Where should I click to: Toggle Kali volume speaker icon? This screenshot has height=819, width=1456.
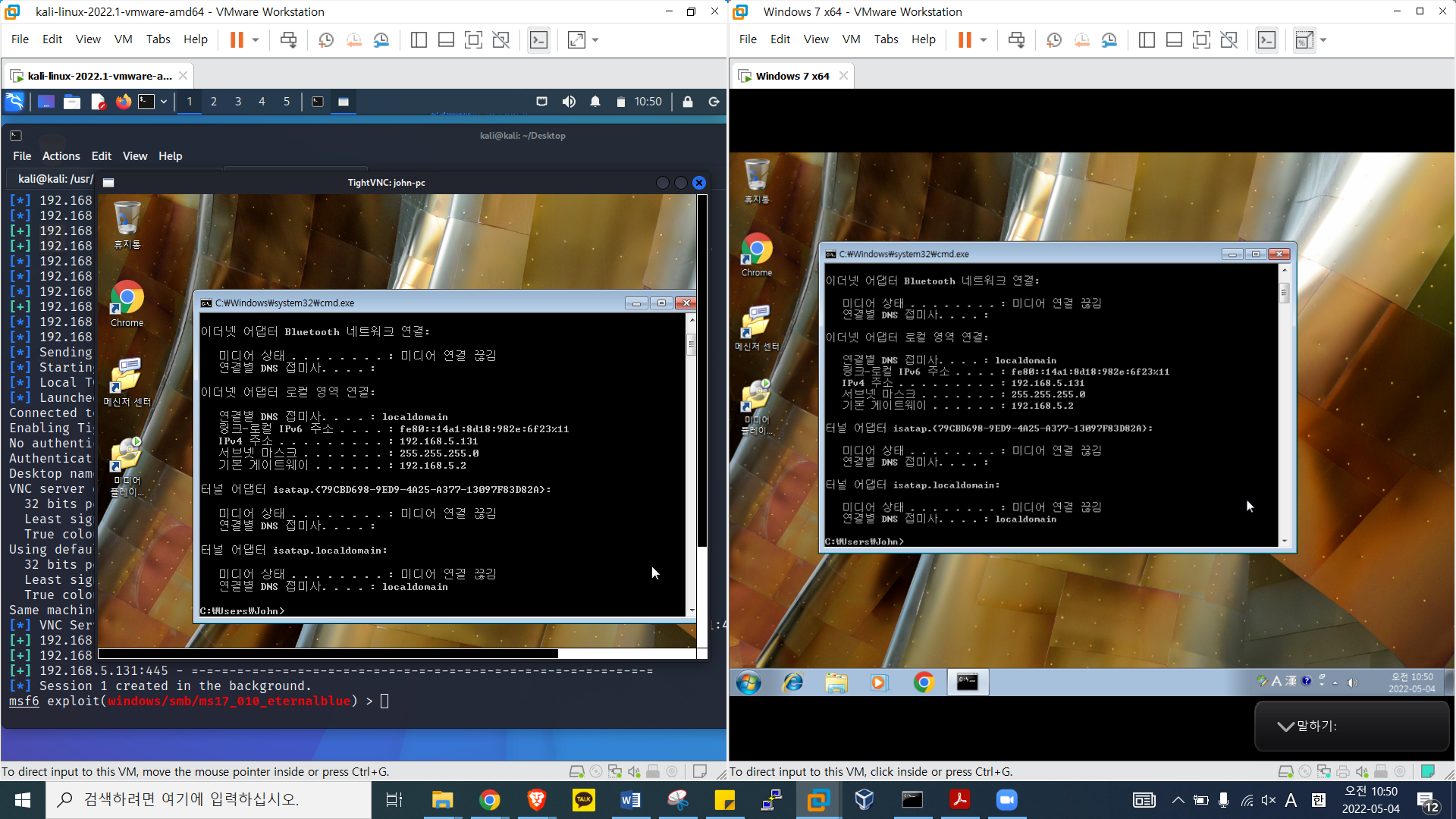click(x=569, y=102)
